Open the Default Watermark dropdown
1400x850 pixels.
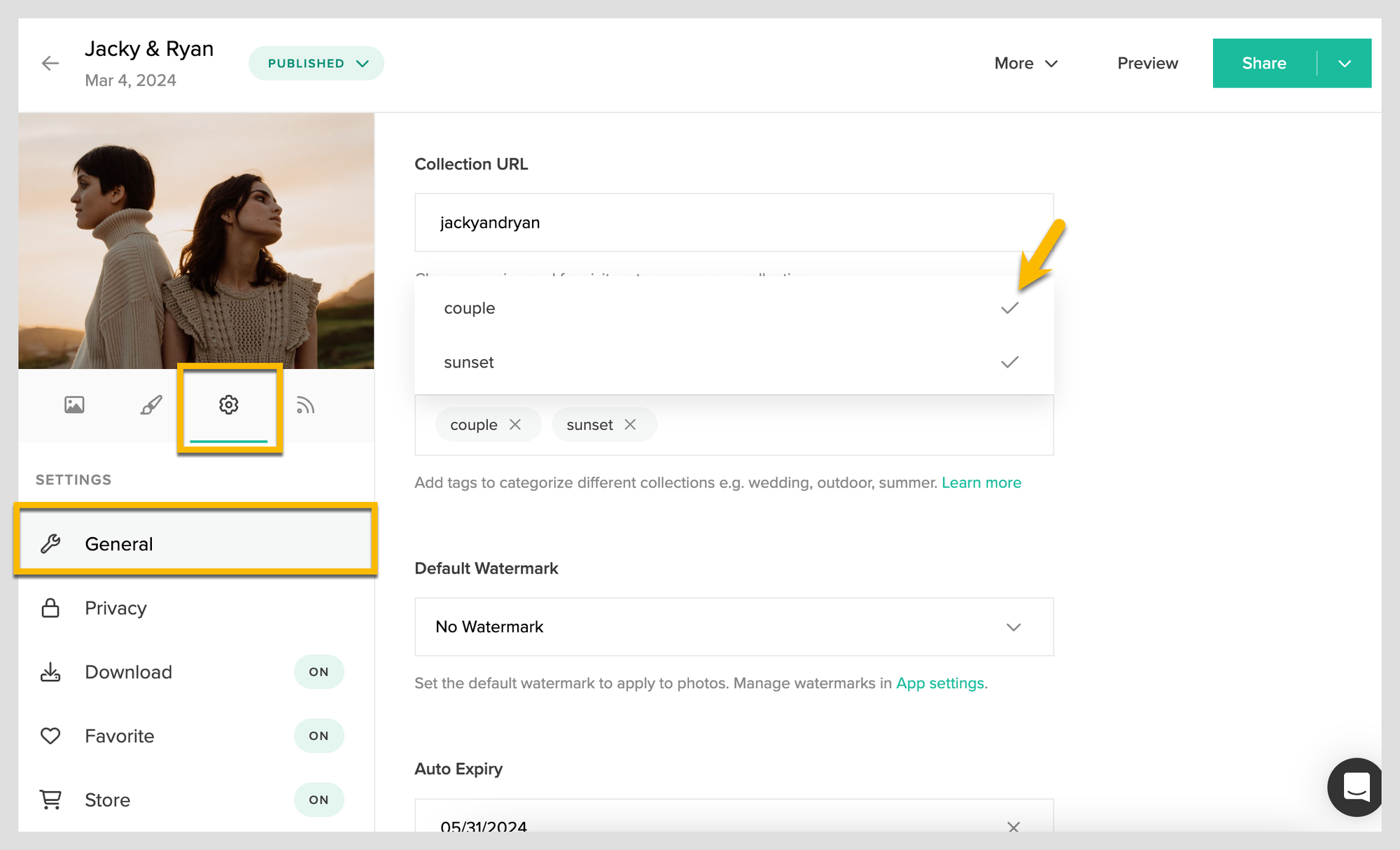734,627
